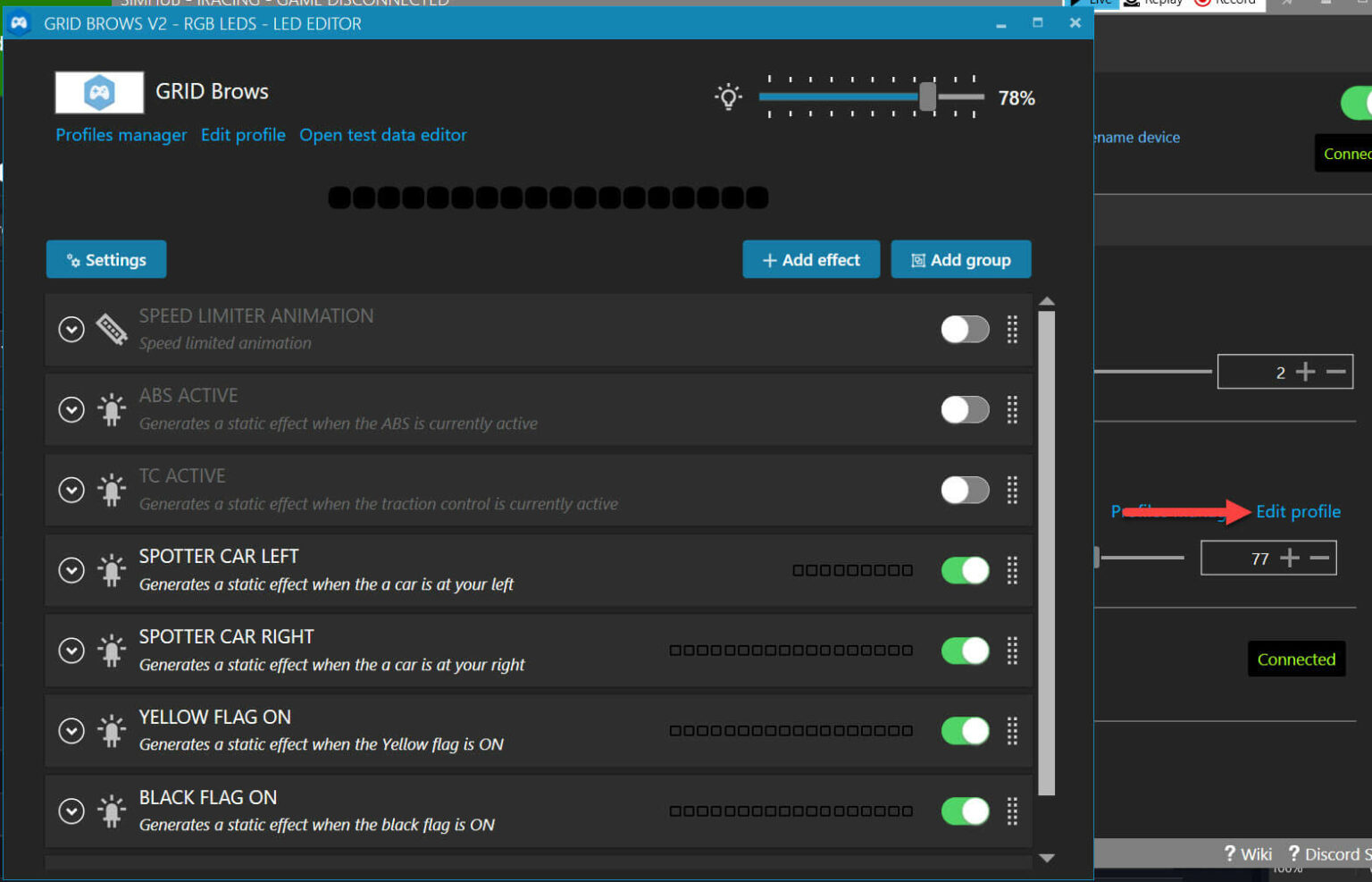Click the Speed Limiter Animation ruler icon
Screen dimensions: 1372x882
coord(112,329)
